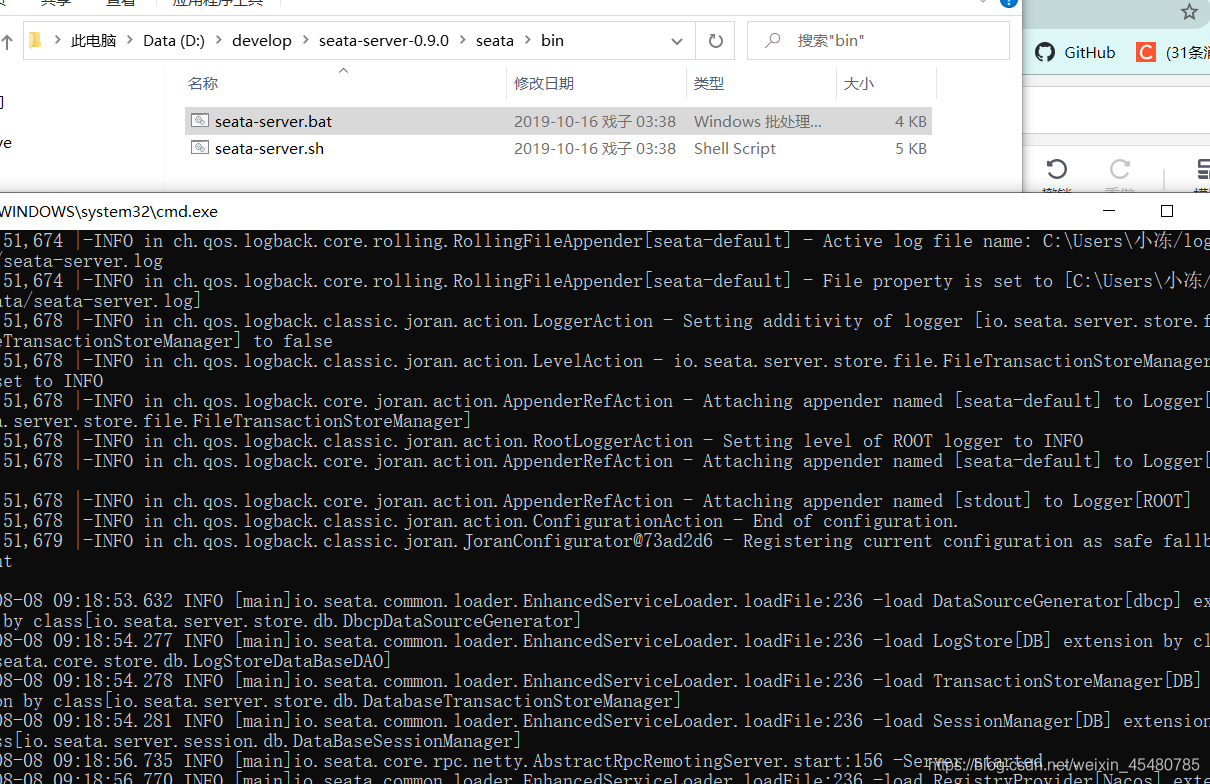Click seata-server.sh modified date cell
This screenshot has width=1210, height=784.
pos(595,148)
